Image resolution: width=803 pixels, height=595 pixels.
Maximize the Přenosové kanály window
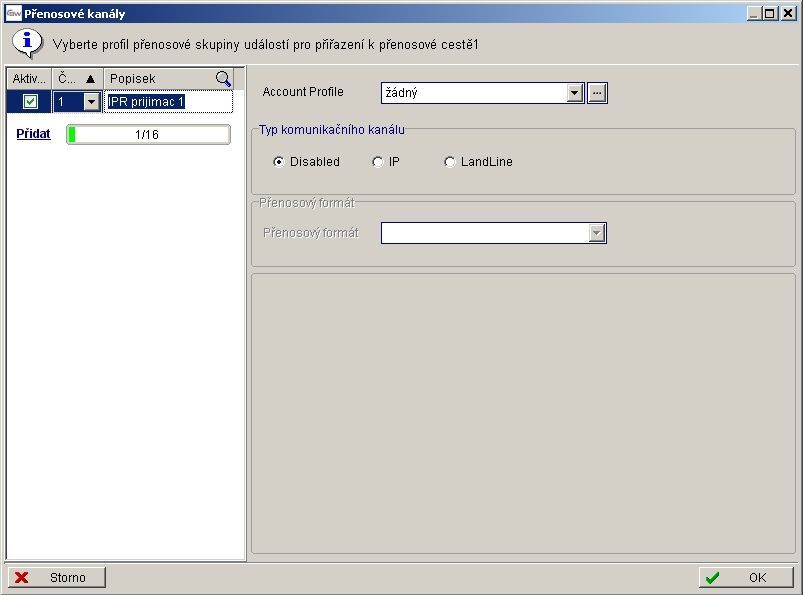click(x=769, y=14)
